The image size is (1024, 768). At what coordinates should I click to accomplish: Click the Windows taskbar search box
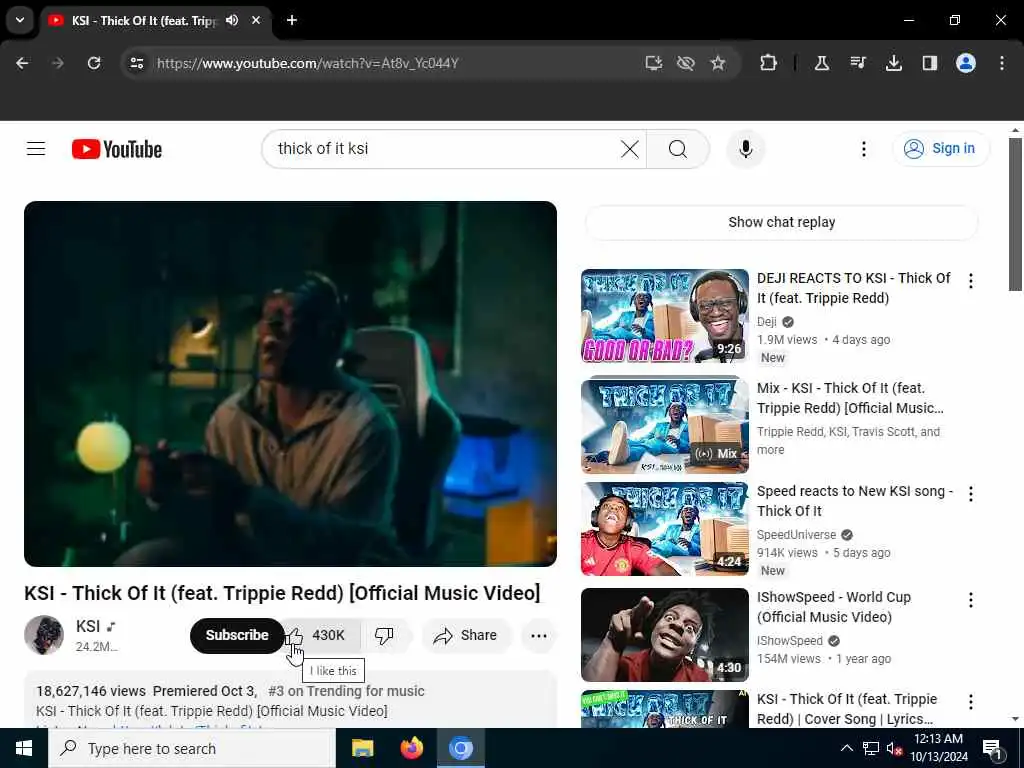click(192, 748)
